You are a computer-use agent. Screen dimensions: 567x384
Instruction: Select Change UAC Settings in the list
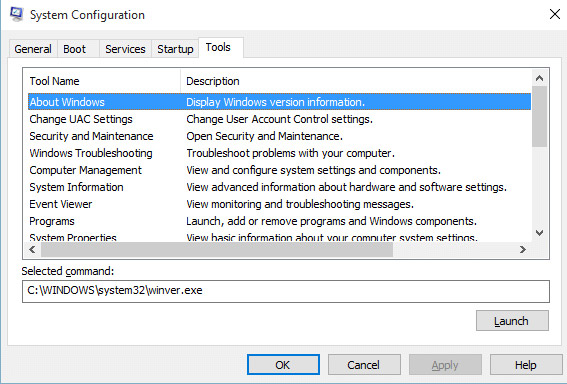pyautogui.click(x=279, y=119)
